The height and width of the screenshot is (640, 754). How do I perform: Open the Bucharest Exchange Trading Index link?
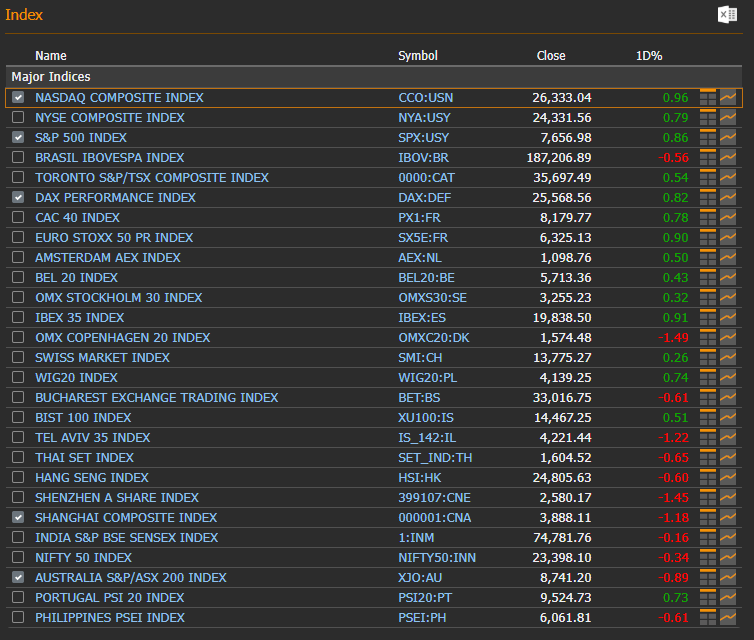click(x=157, y=398)
